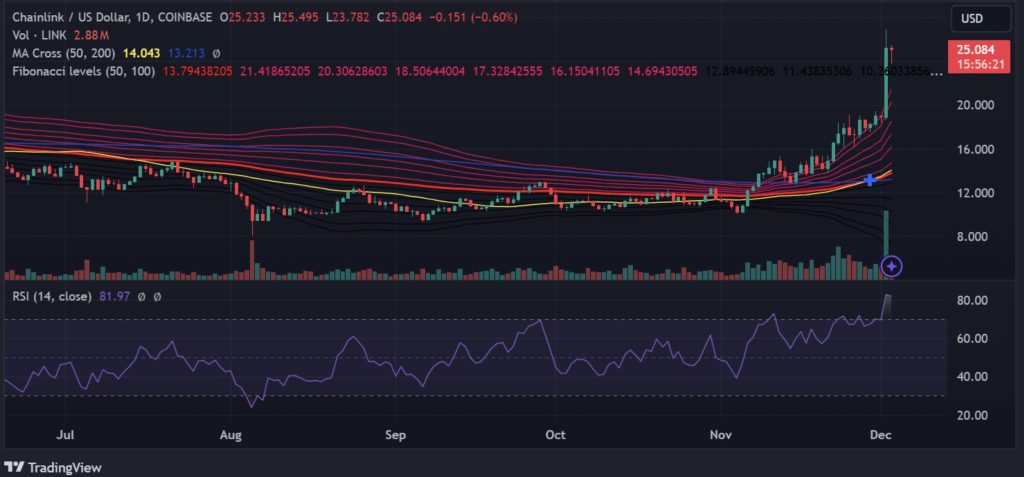The width and height of the screenshot is (1024, 477).
Task: Click the blue MA cross plus marker
Action: (x=870, y=180)
